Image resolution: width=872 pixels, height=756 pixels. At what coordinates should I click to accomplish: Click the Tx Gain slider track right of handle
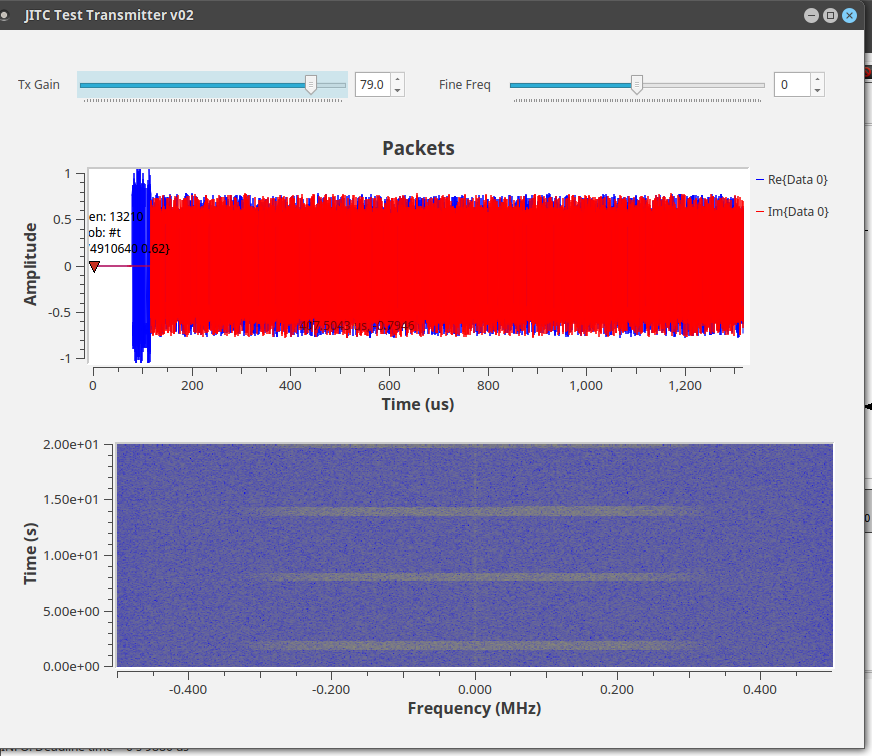331,85
